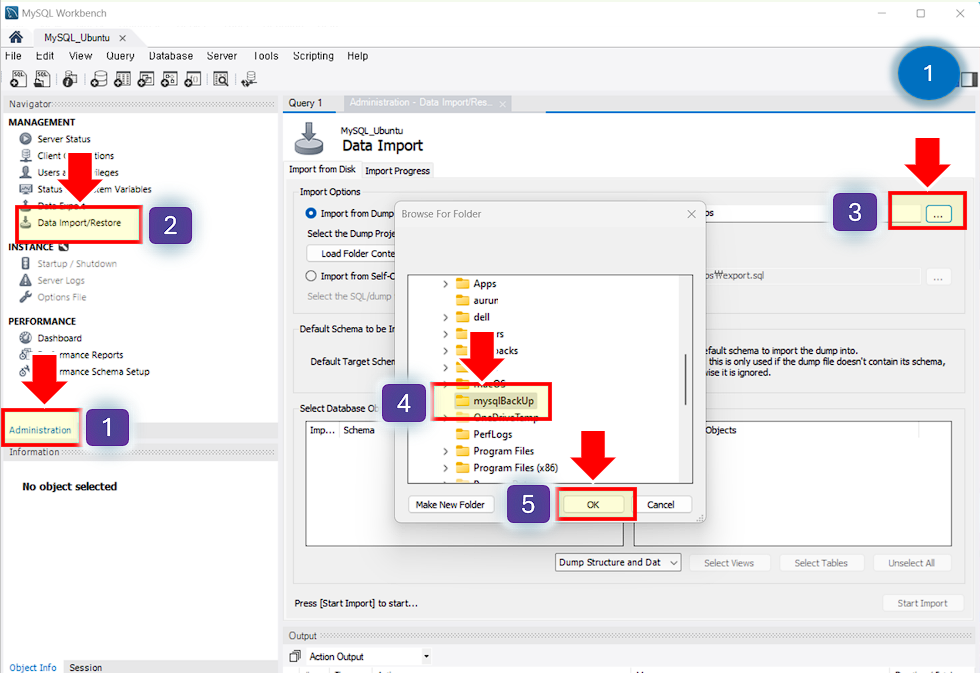Click Make New Folder button
980x673 pixels.
point(450,504)
